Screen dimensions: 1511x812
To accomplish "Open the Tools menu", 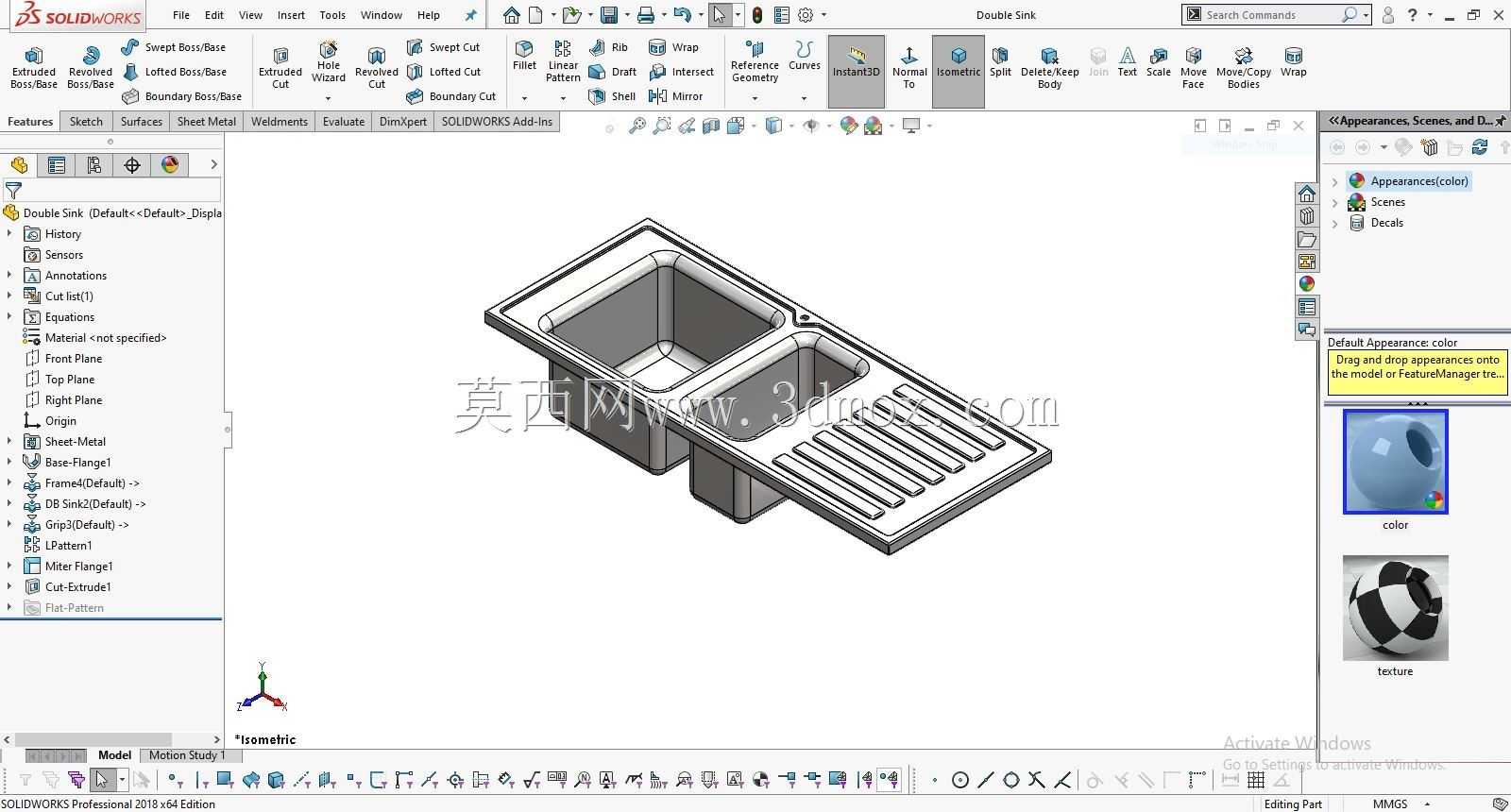I will pyautogui.click(x=332, y=15).
